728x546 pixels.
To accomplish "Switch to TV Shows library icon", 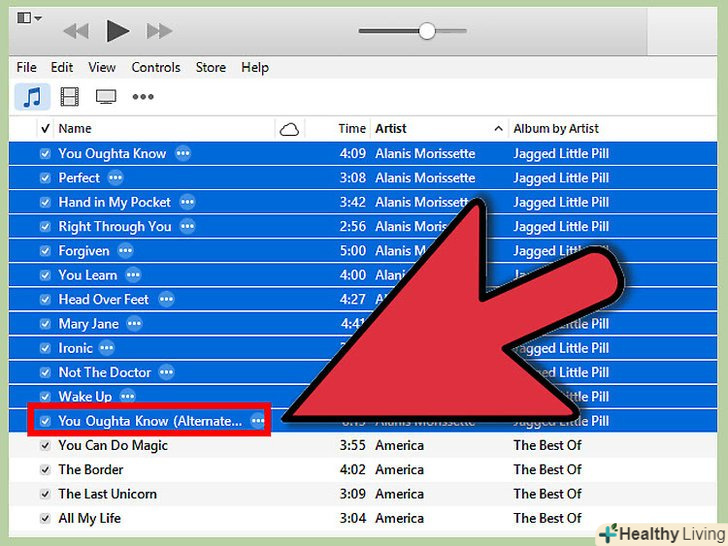I will (x=106, y=97).
